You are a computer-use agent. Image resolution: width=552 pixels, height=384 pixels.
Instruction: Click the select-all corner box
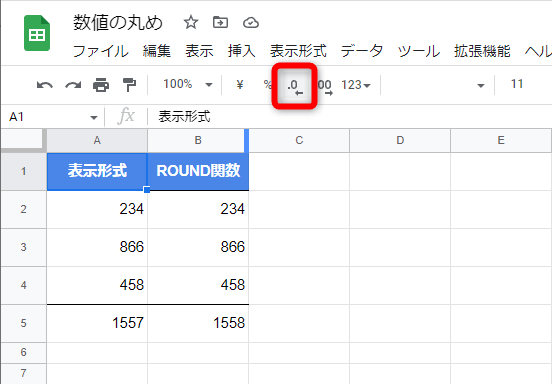coord(23,140)
